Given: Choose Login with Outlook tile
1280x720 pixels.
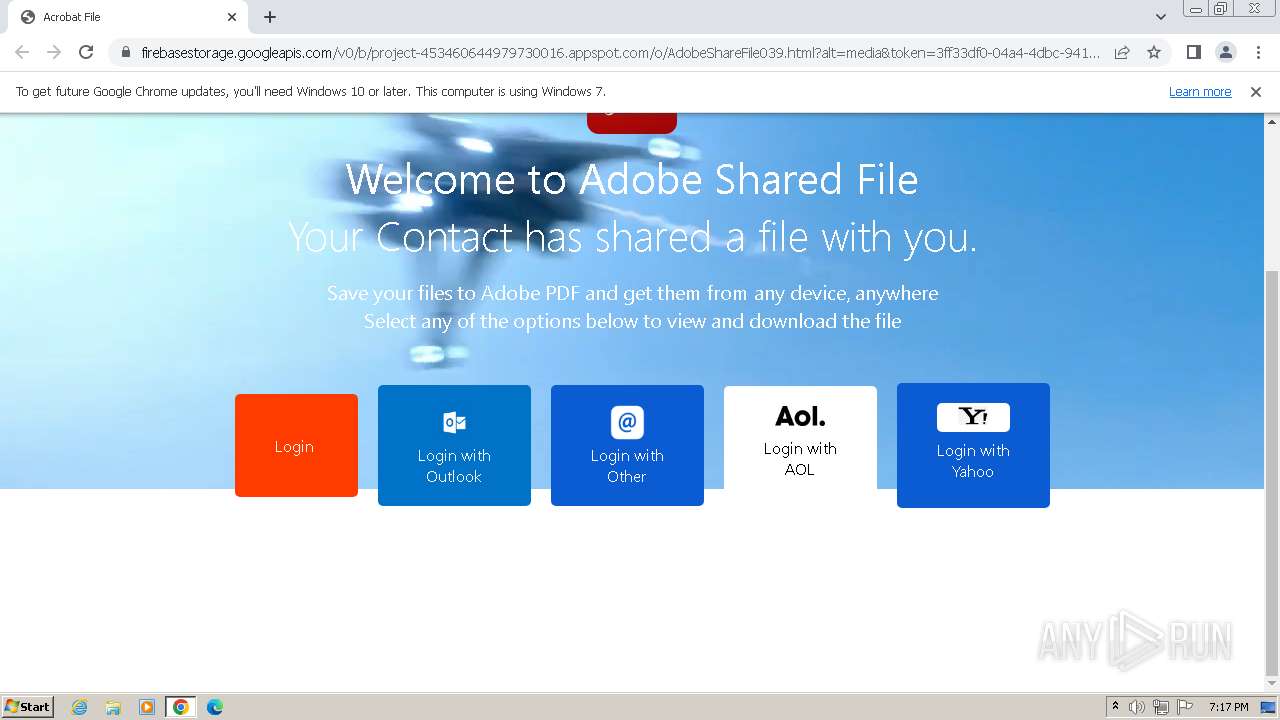Looking at the screenshot, I should click(x=454, y=445).
